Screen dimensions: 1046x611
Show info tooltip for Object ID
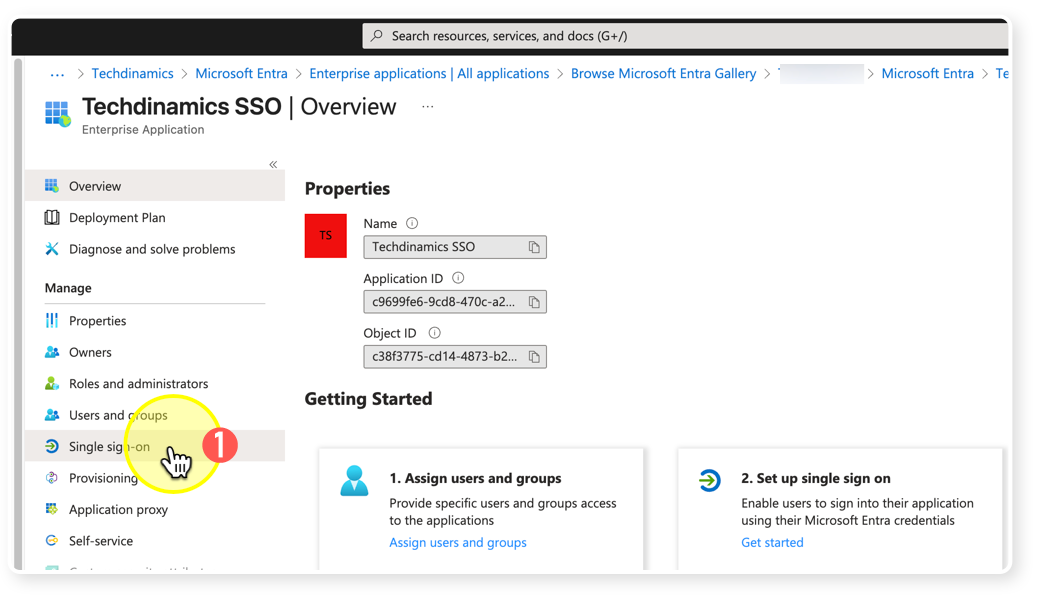[434, 333]
